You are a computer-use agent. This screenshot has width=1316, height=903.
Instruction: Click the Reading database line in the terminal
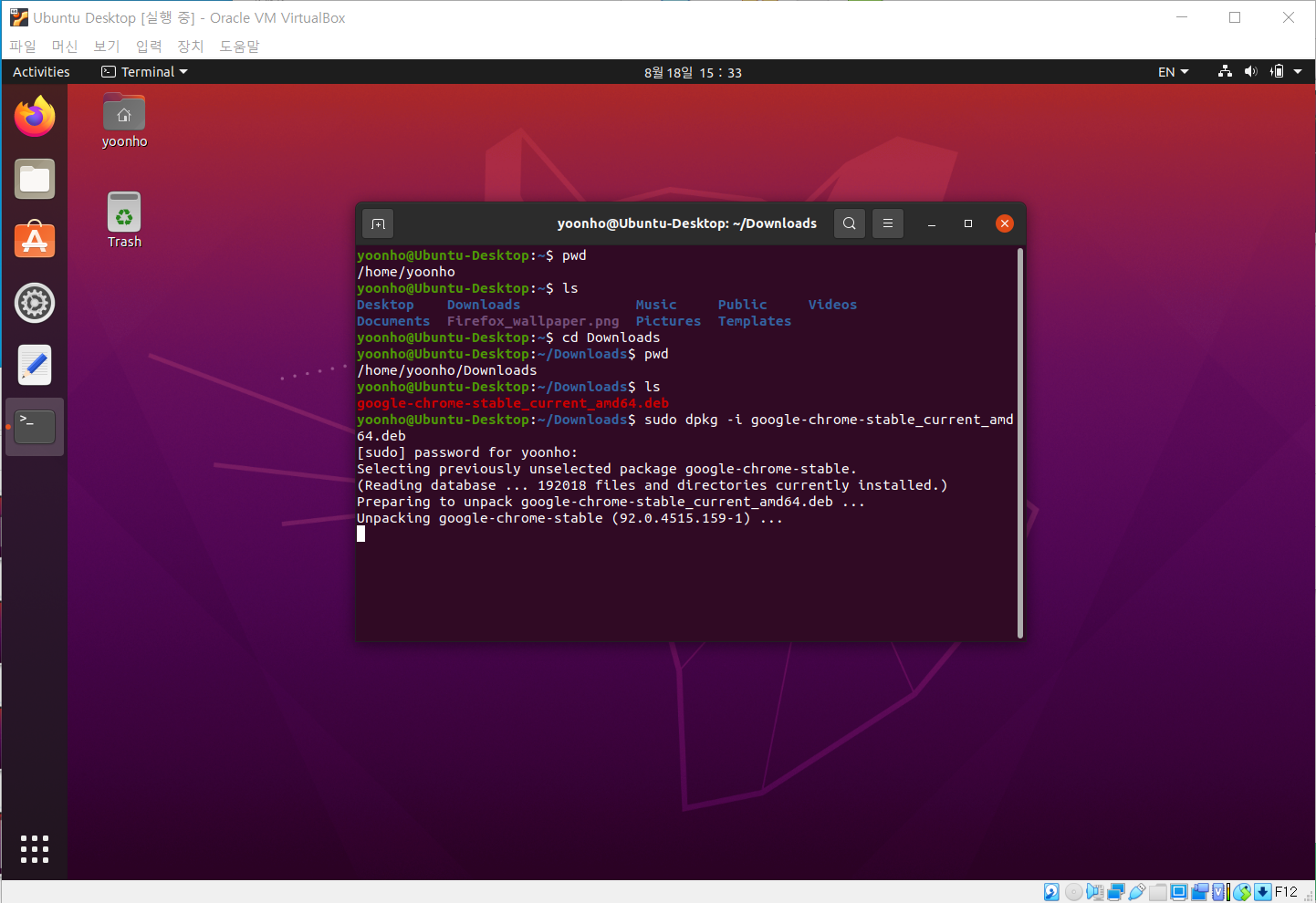pyautogui.click(x=652, y=485)
